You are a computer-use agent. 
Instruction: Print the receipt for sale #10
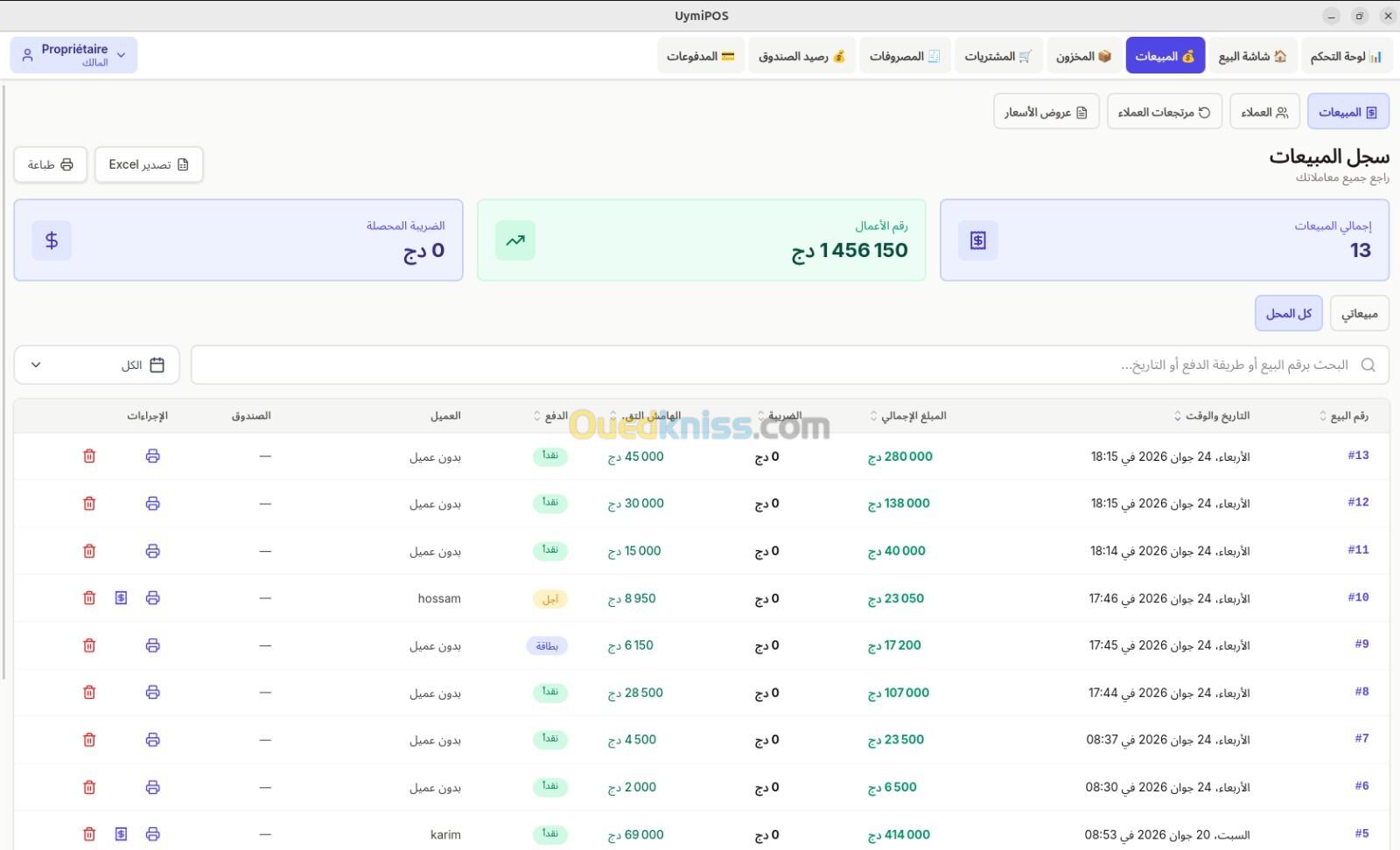pos(152,598)
